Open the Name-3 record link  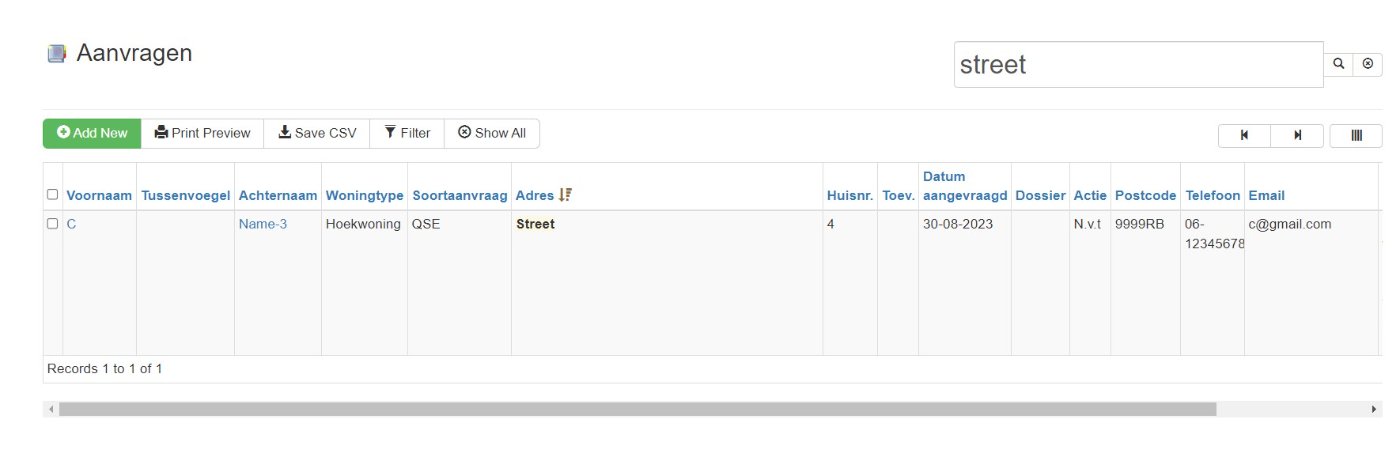[x=262, y=224]
